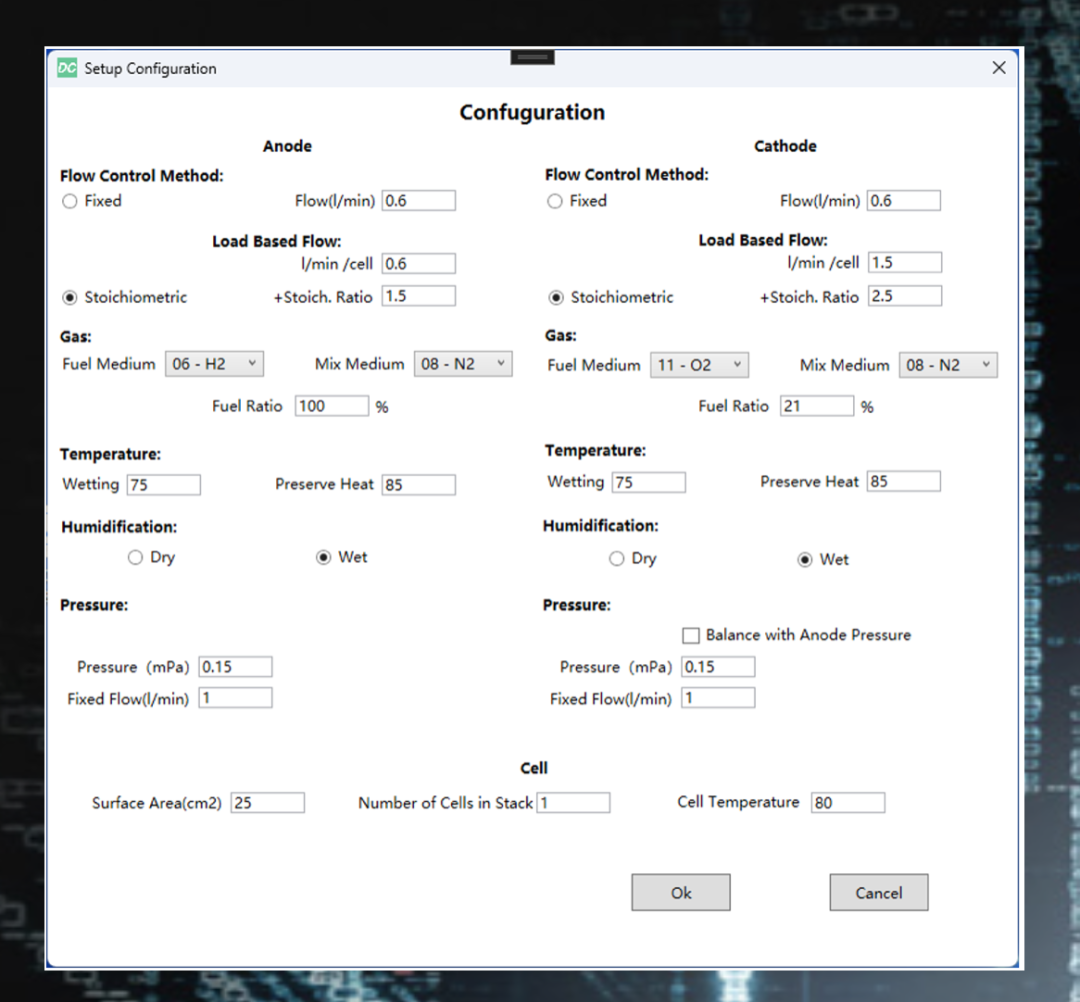This screenshot has width=1080, height=1002.
Task: Select Fixed flow control for Anode
Action: point(70,201)
